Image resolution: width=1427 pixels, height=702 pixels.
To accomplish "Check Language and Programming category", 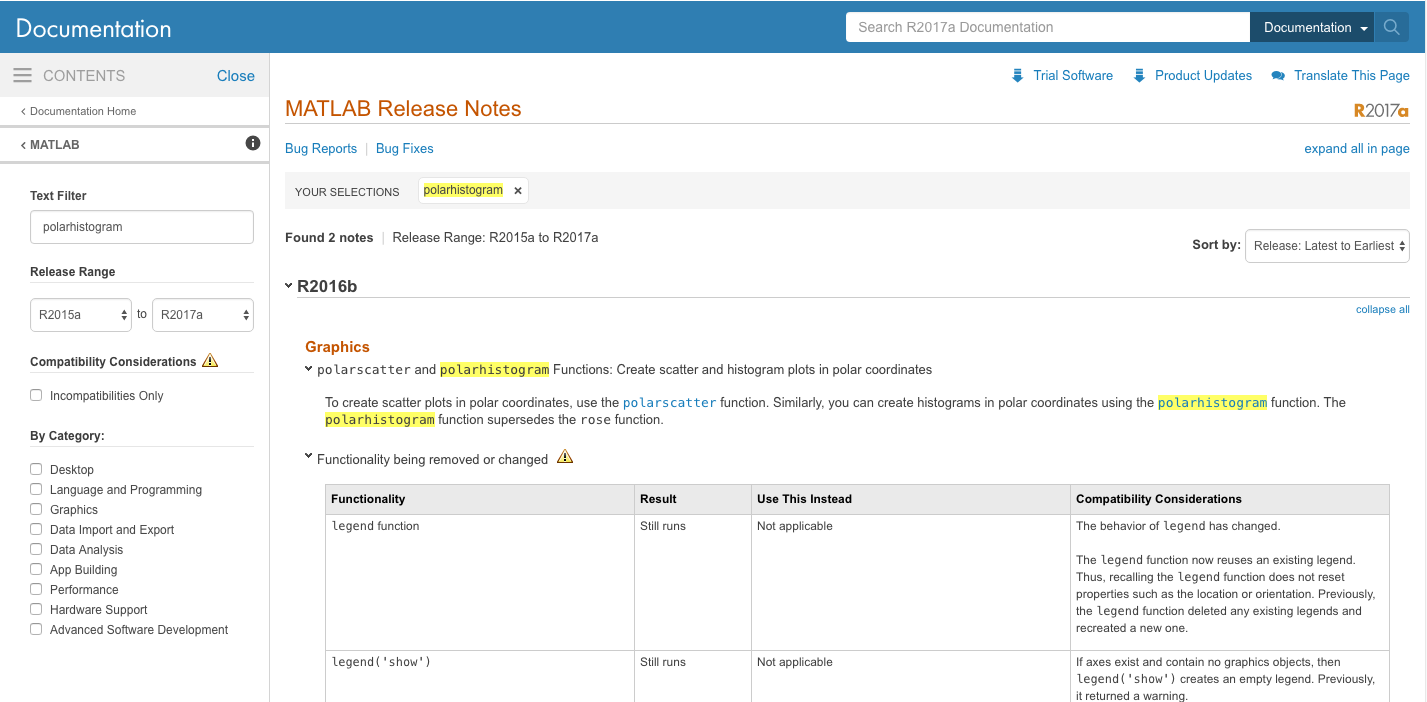I will point(36,489).
